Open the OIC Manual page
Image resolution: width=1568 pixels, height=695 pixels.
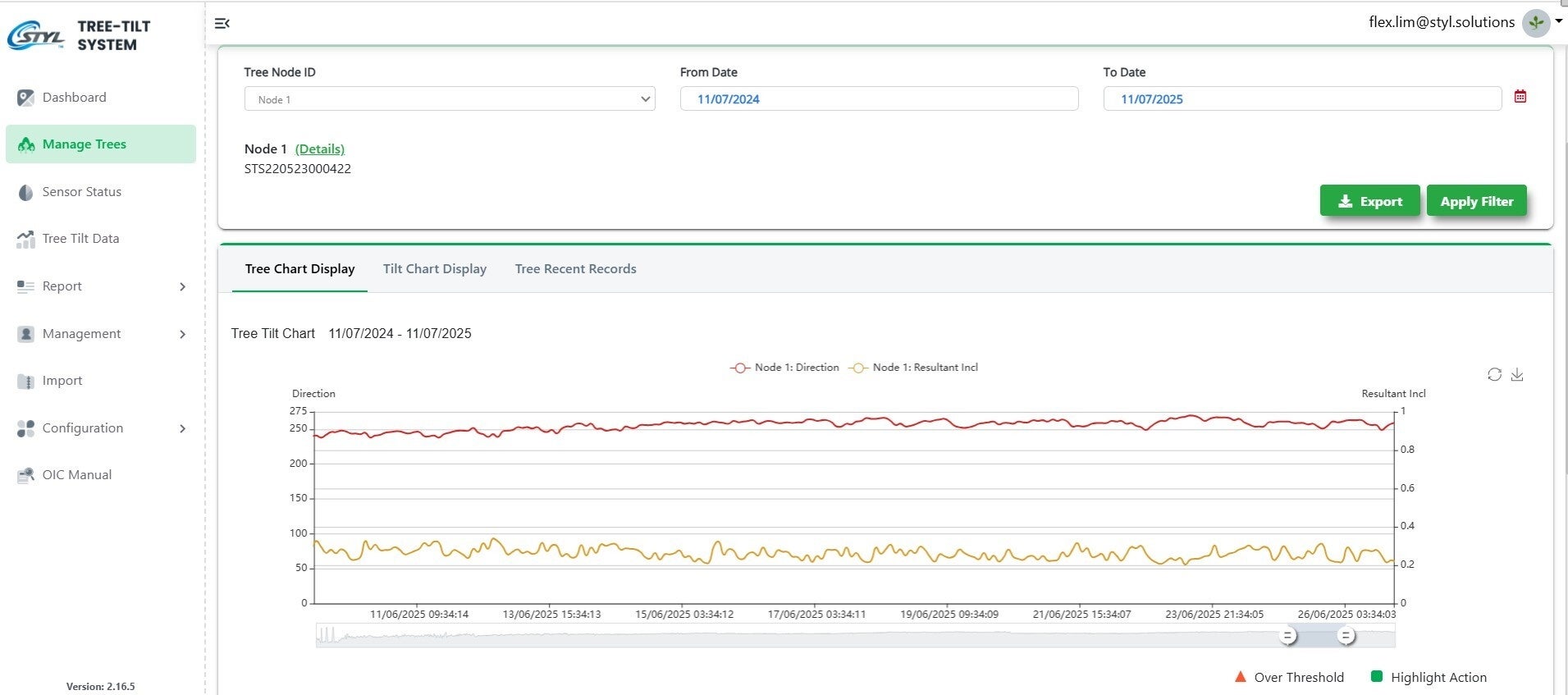pyautogui.click(x=76, y=475)
